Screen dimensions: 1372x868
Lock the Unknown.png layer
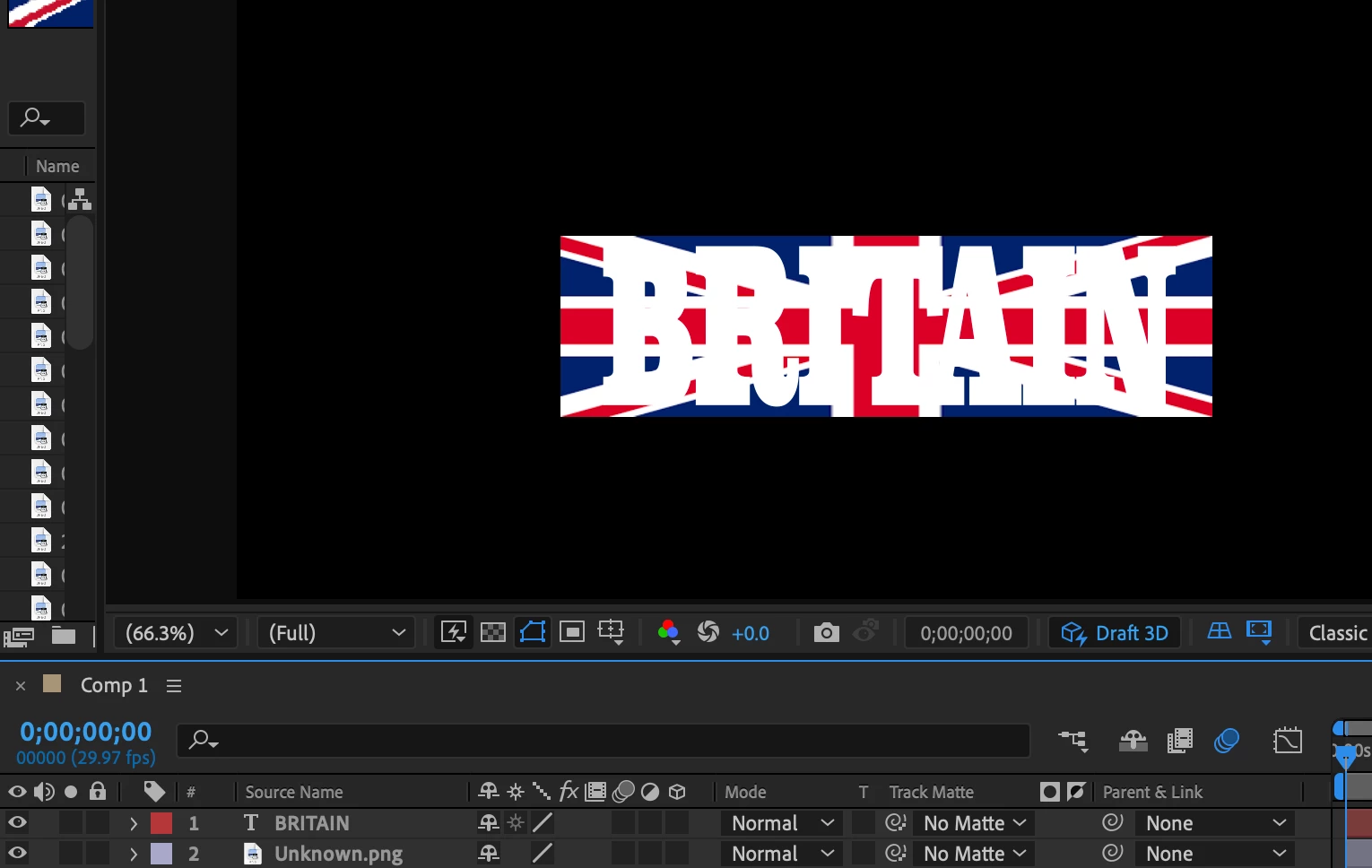(x=98, y=853)
